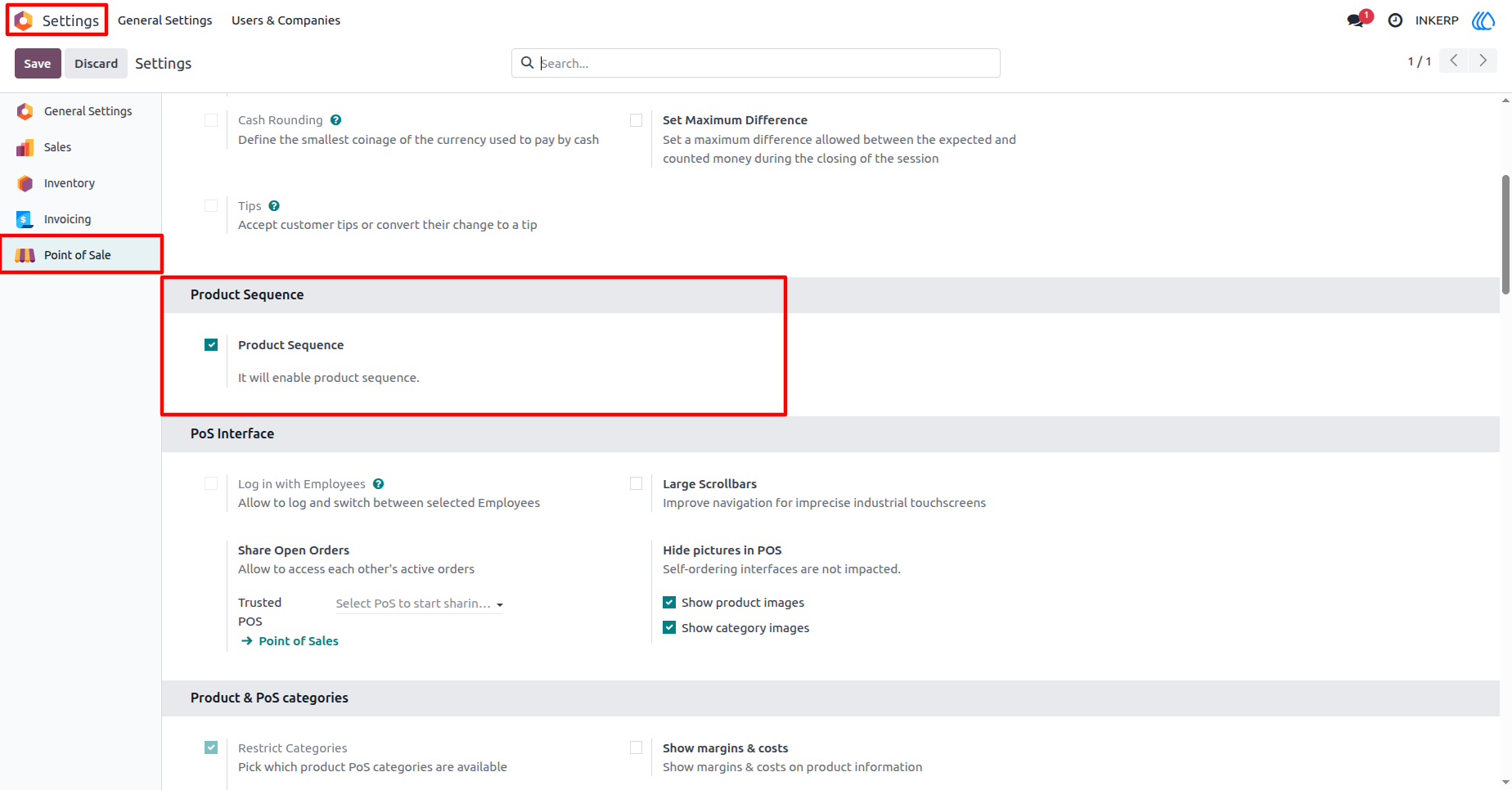Click the Share Open Orders label

tap(294, 550)
